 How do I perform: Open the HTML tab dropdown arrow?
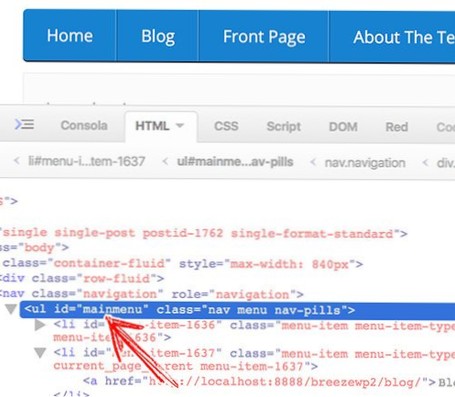[x=180, y=126]
